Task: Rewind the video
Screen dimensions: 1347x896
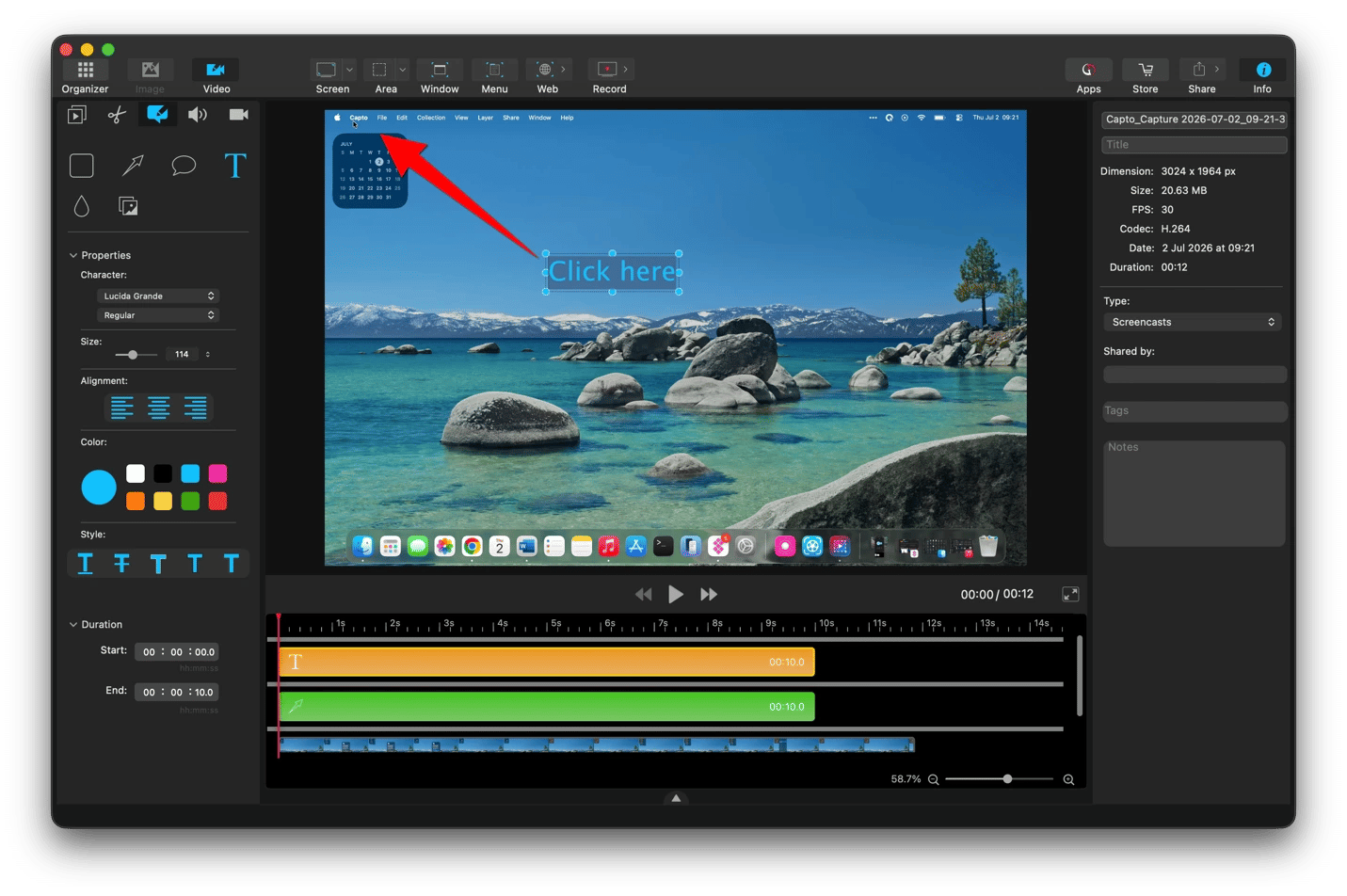Action: [x=643, y=594]
